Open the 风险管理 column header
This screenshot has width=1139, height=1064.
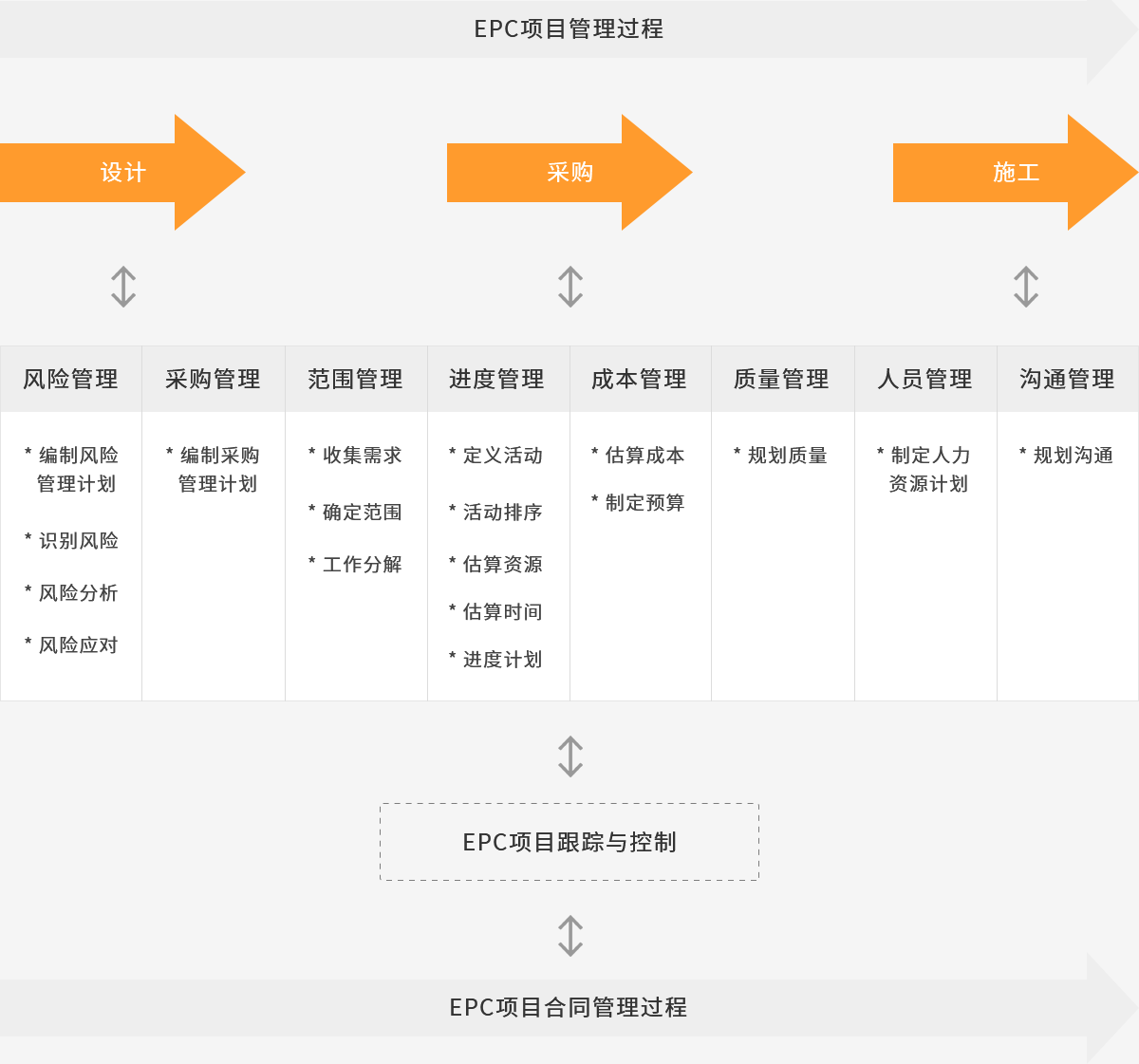(x=71, y=379)
